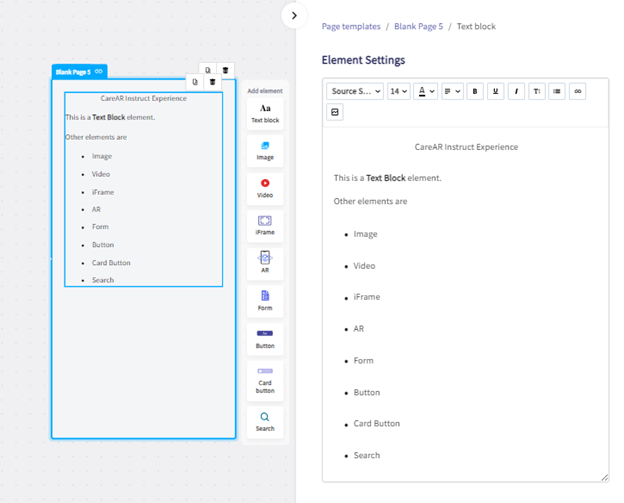Add a Video element
The image size is (624, 503).
click(x=265, y=189)
